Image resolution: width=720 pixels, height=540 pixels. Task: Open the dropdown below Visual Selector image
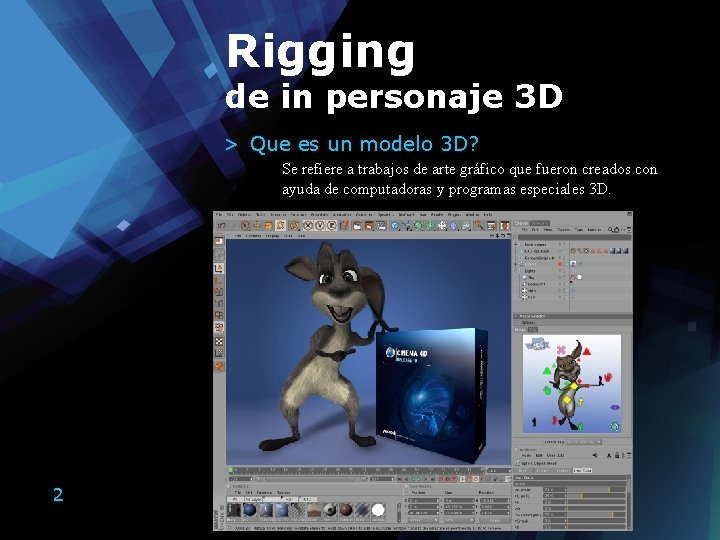pyautogui.click(x=583, y=442)
